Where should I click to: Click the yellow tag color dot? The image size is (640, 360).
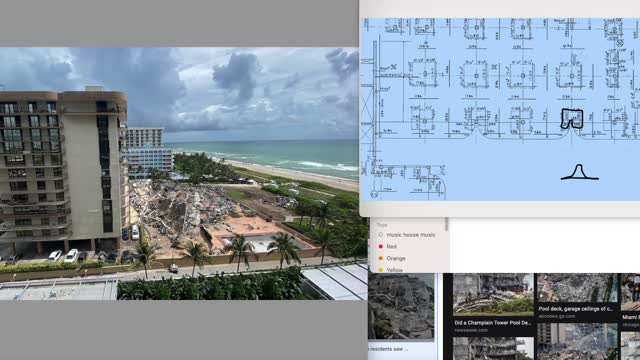tap(380, 270)
